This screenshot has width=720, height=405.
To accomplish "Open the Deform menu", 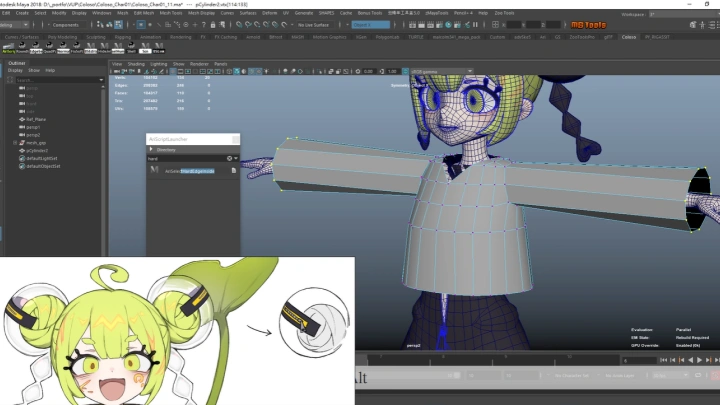I will pyautogui.click(x=269, y=13).
